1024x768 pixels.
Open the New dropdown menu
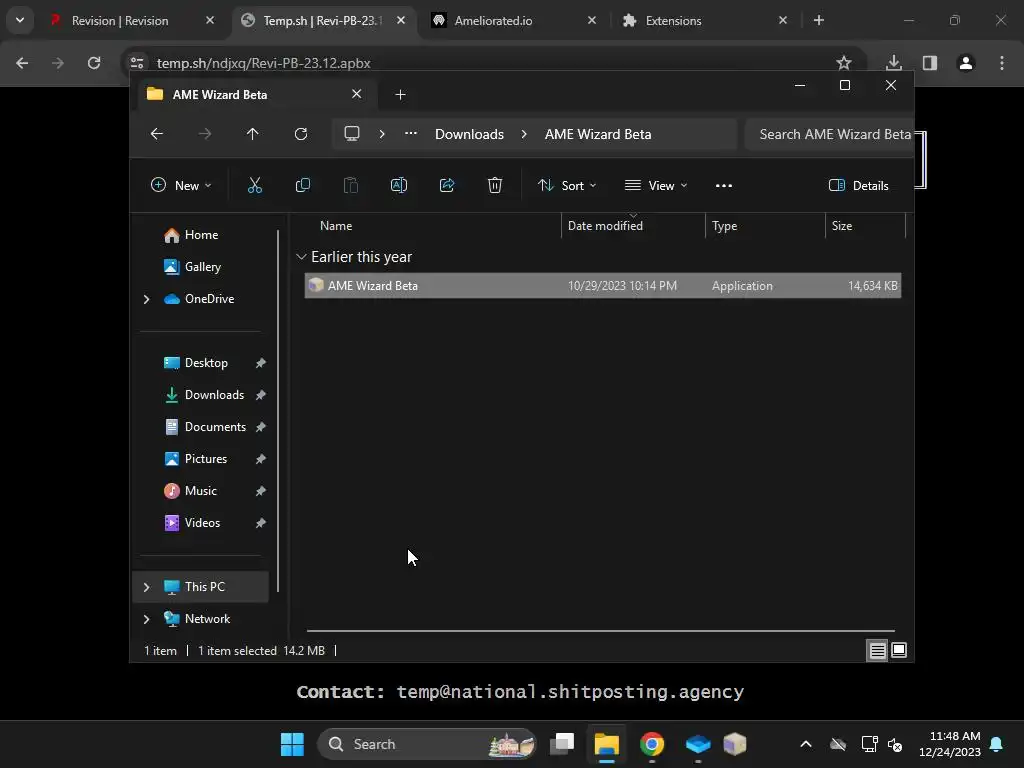click(181, 185)
